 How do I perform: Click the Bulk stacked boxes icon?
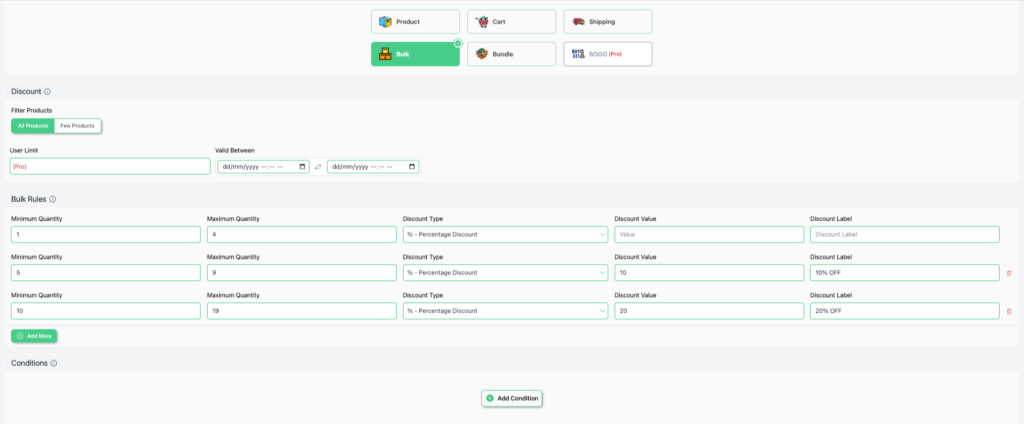pyautogui.click(x=385, y=54)
